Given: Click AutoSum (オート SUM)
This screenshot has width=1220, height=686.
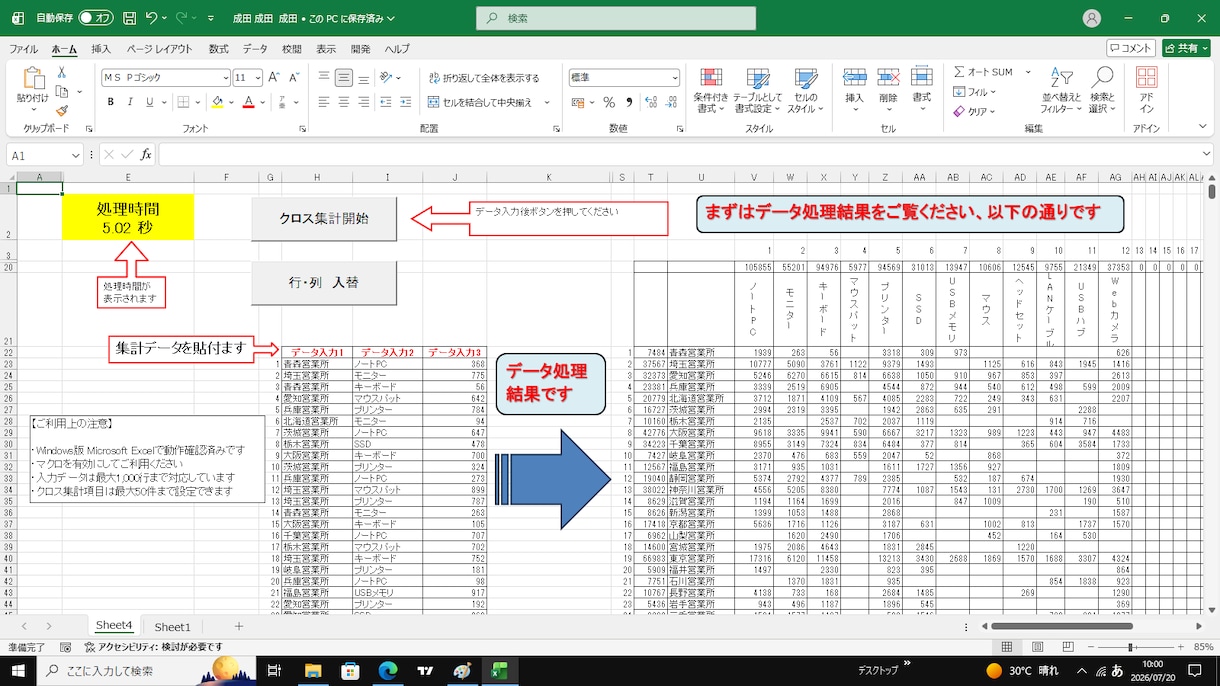Looking at the screenshot, I should [x=983, y=72].
